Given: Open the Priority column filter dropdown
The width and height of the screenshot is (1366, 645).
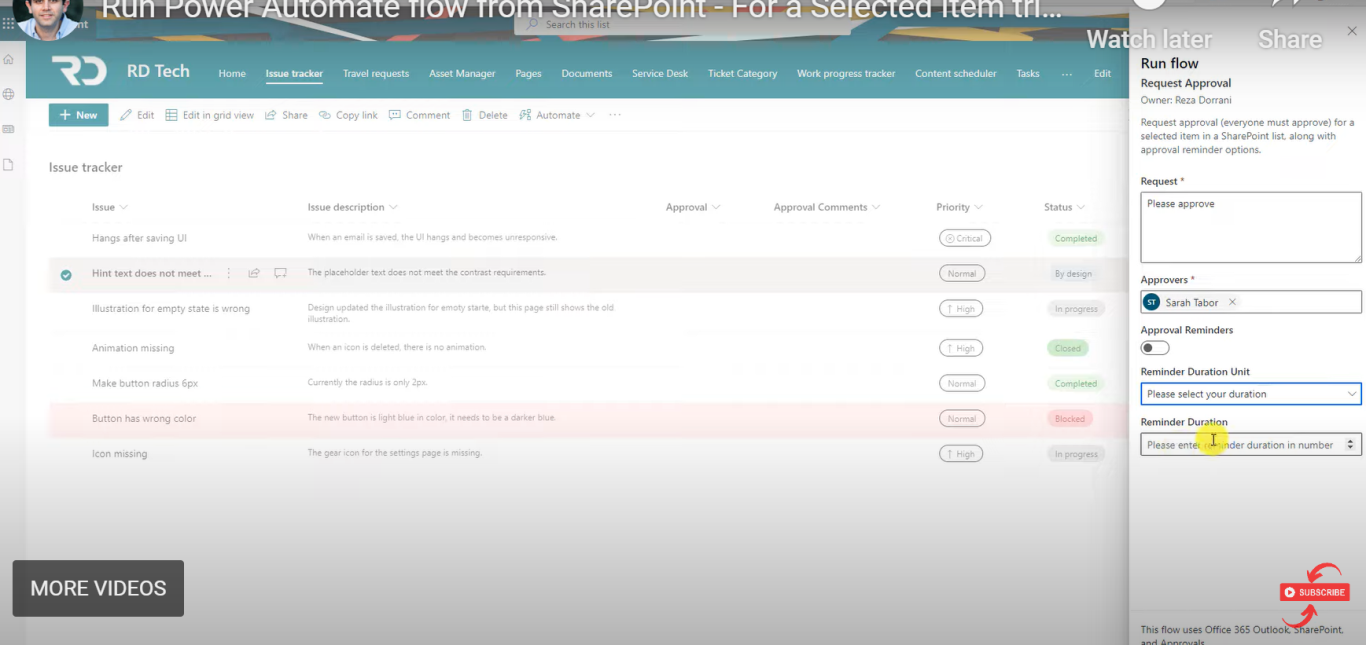Looking at the screenshot, I should 979,207.
